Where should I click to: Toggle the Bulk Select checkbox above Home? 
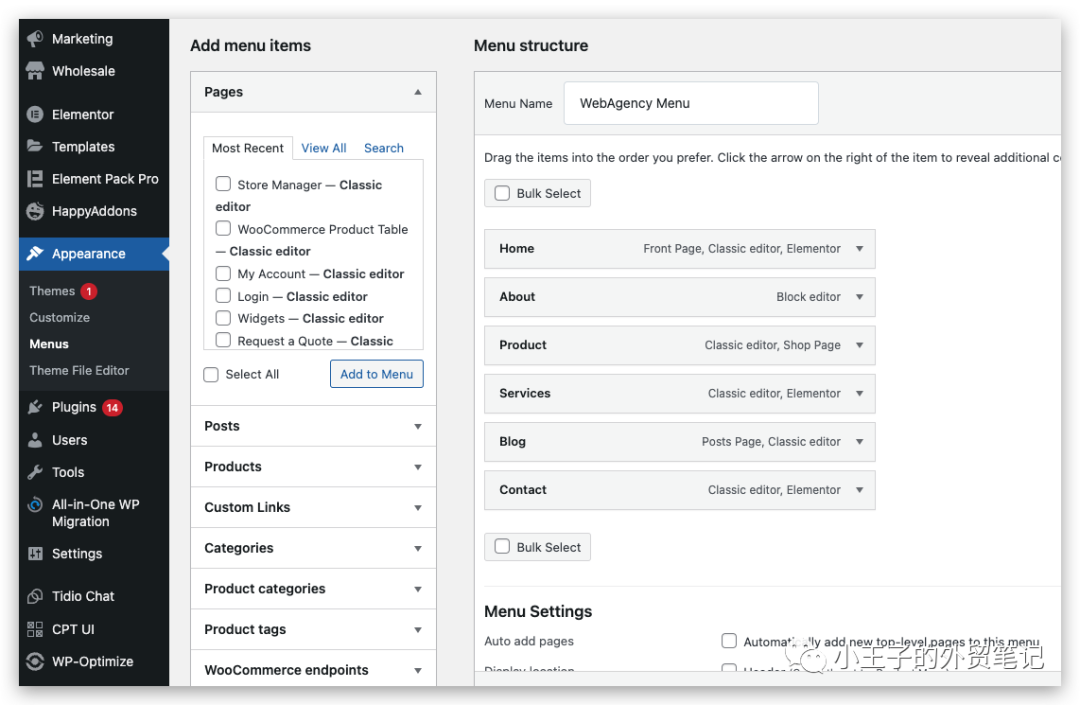pos(503,193)
